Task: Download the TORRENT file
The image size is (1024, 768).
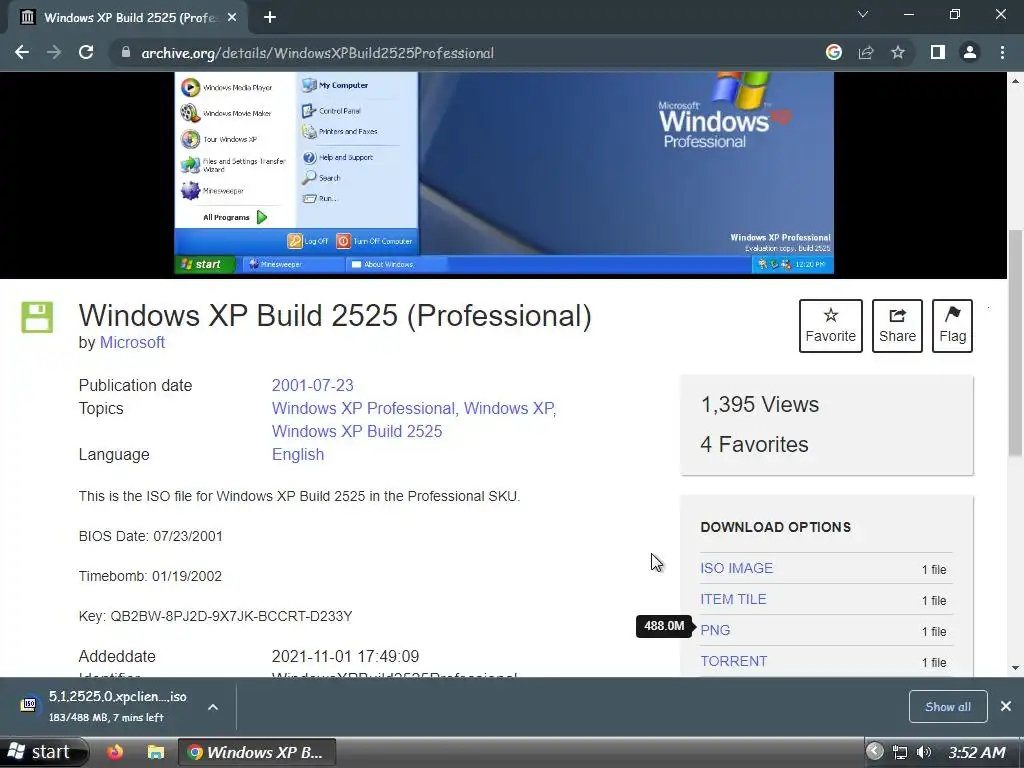Action: tap(734, 661)
